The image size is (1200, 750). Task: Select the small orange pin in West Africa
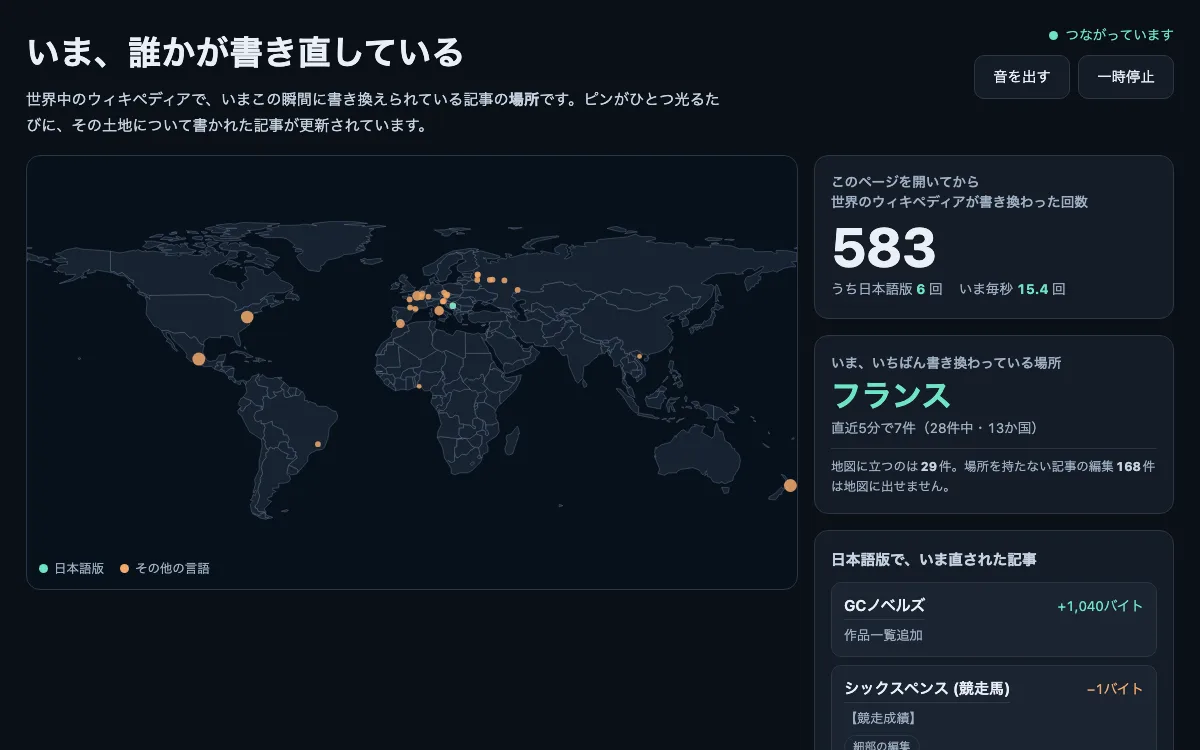coord(419,386)
